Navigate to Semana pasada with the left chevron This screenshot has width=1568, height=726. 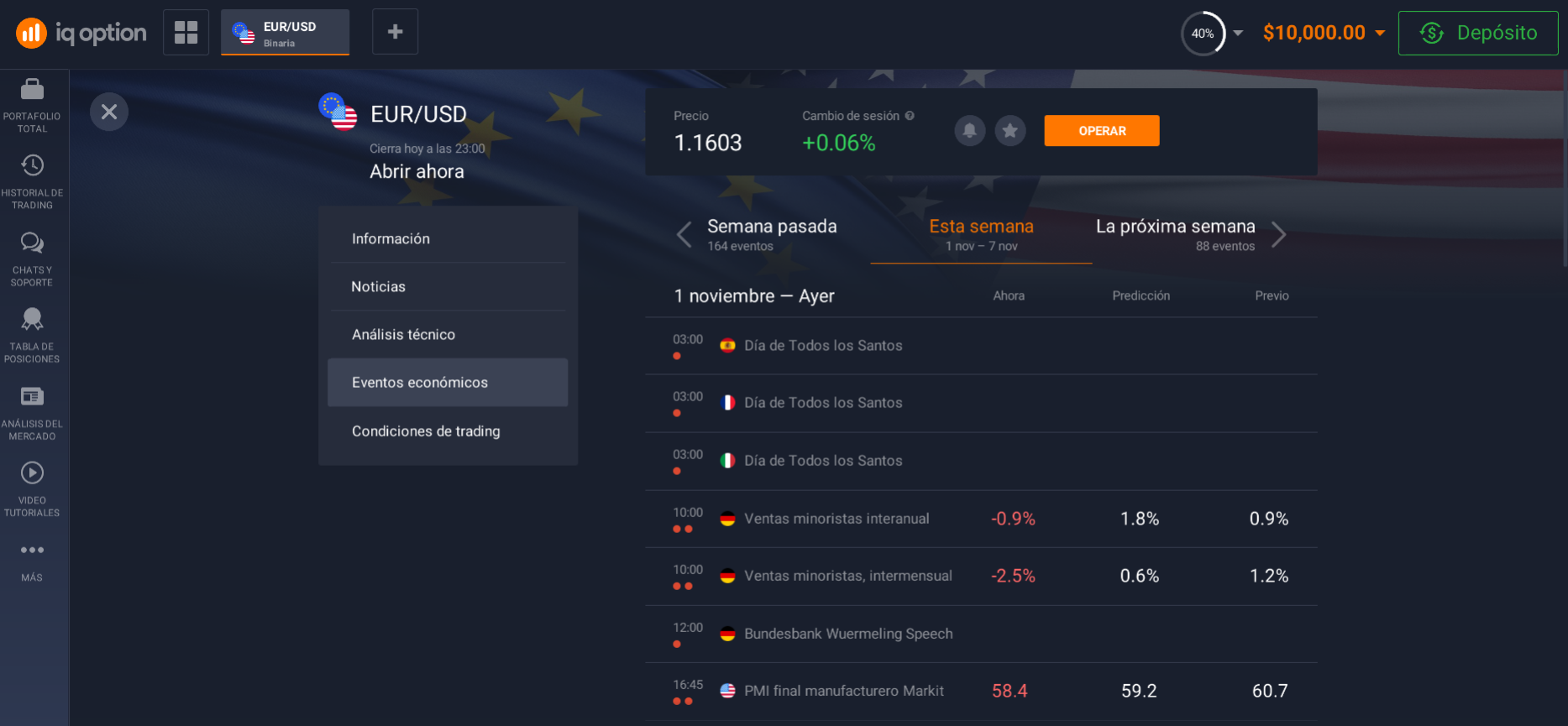point(683,234)
